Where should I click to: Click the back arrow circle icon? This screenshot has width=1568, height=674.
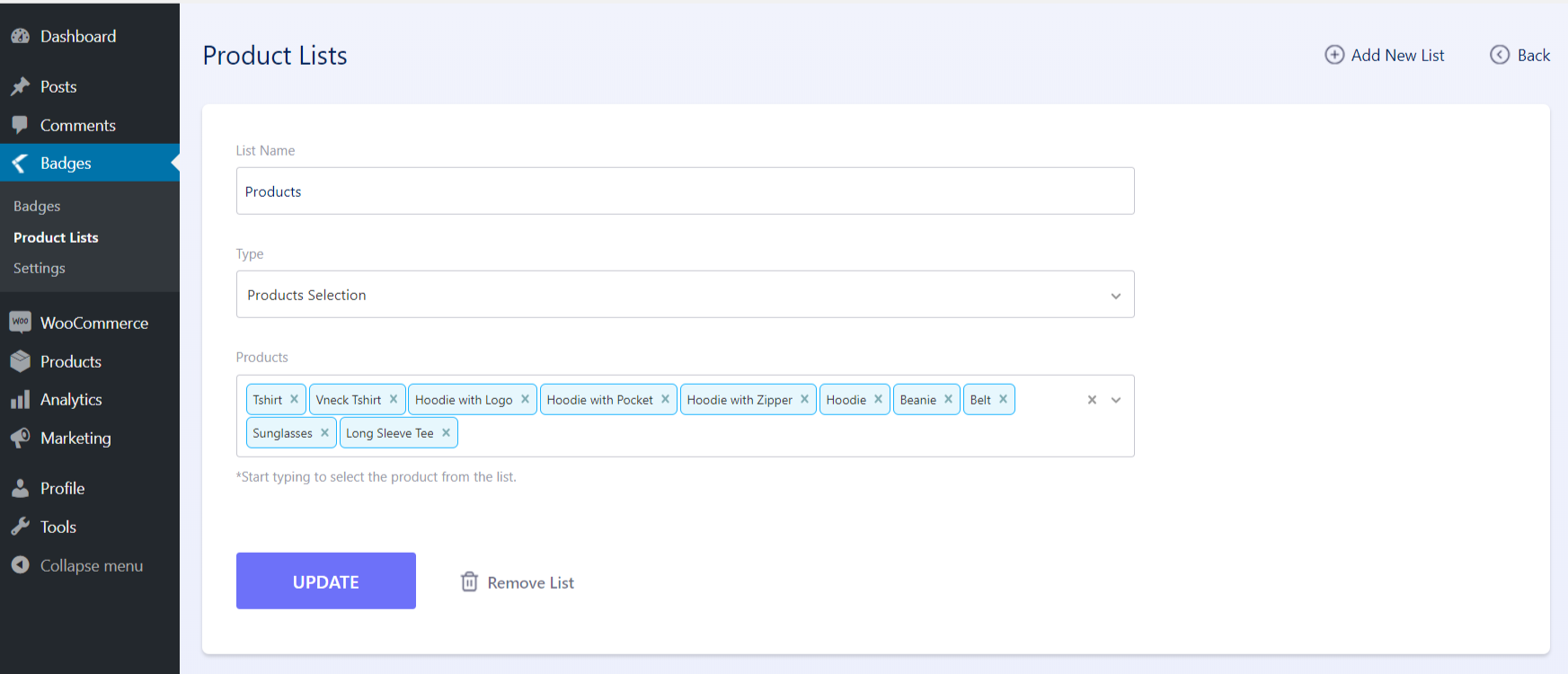tap(1500, 55)
